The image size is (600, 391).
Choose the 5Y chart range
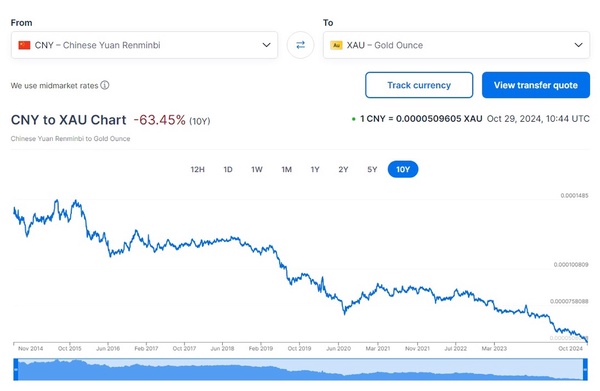click(x=372, y=169)
